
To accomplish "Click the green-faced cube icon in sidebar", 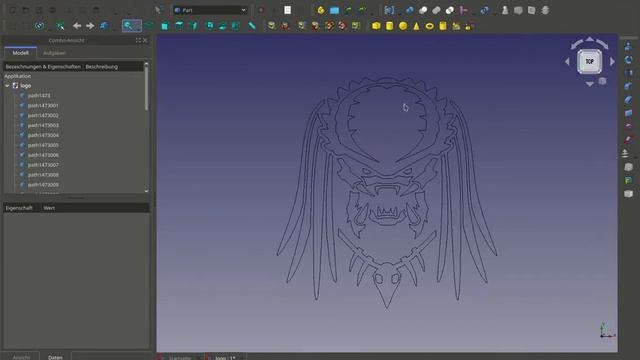I will coord(628,180).
